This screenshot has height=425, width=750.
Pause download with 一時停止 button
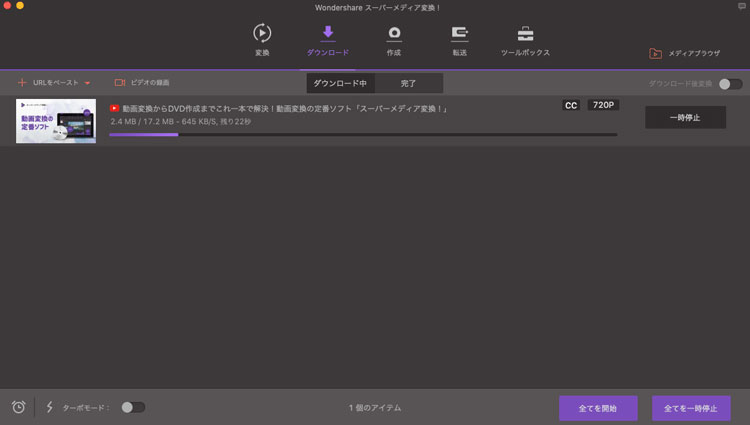[685, 117]
